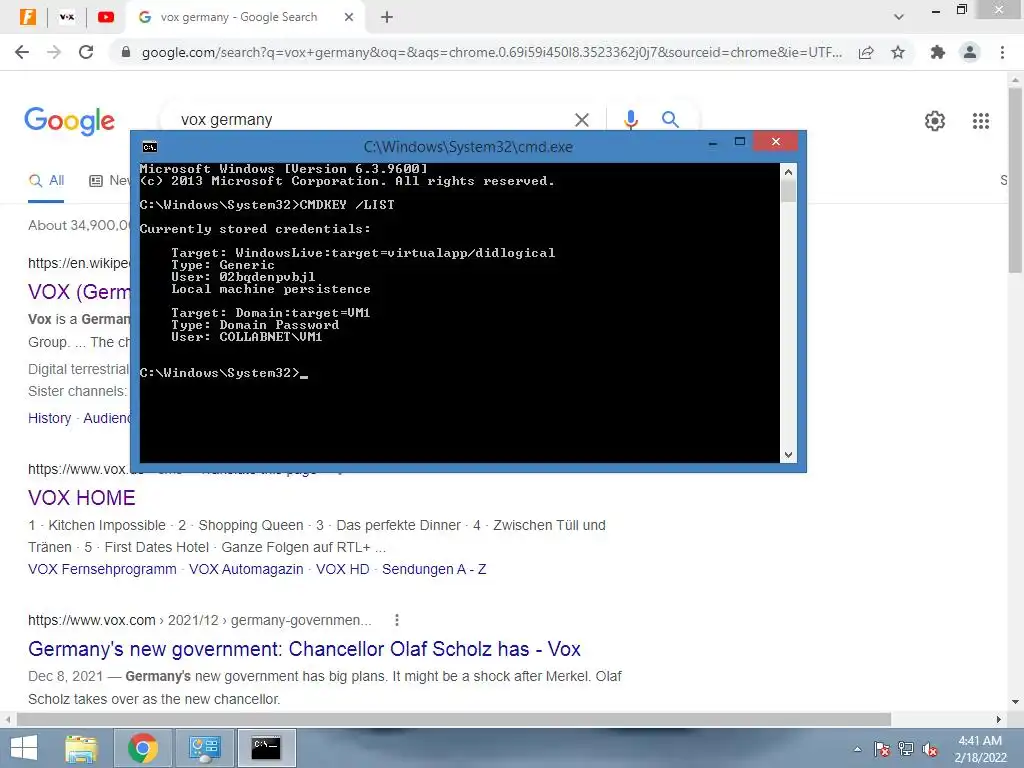Open the pinned F tab in Chrome
This screenshot has height=768, width=1024.
pos(27,17)
